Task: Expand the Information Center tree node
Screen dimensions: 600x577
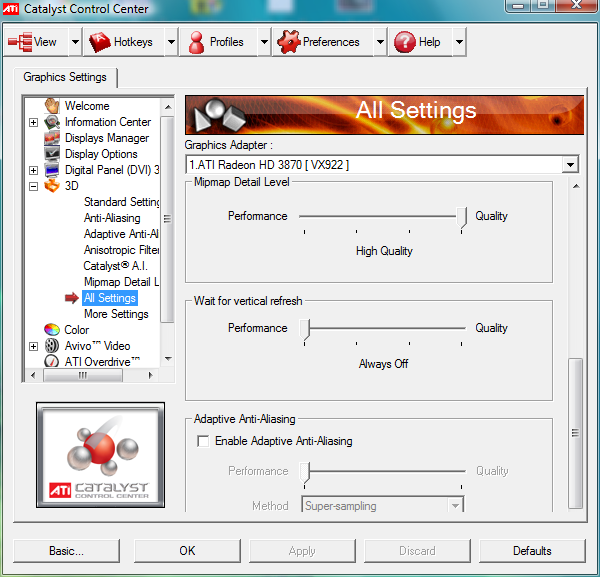Action: (x=34, y=122)
